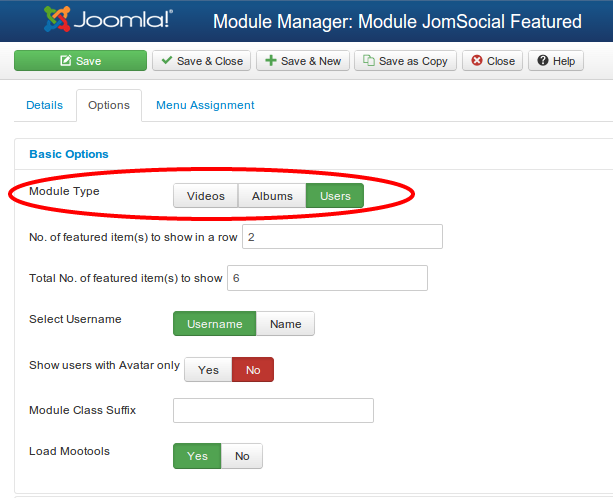Click the Show users with Avatar only label

(104, 365)
